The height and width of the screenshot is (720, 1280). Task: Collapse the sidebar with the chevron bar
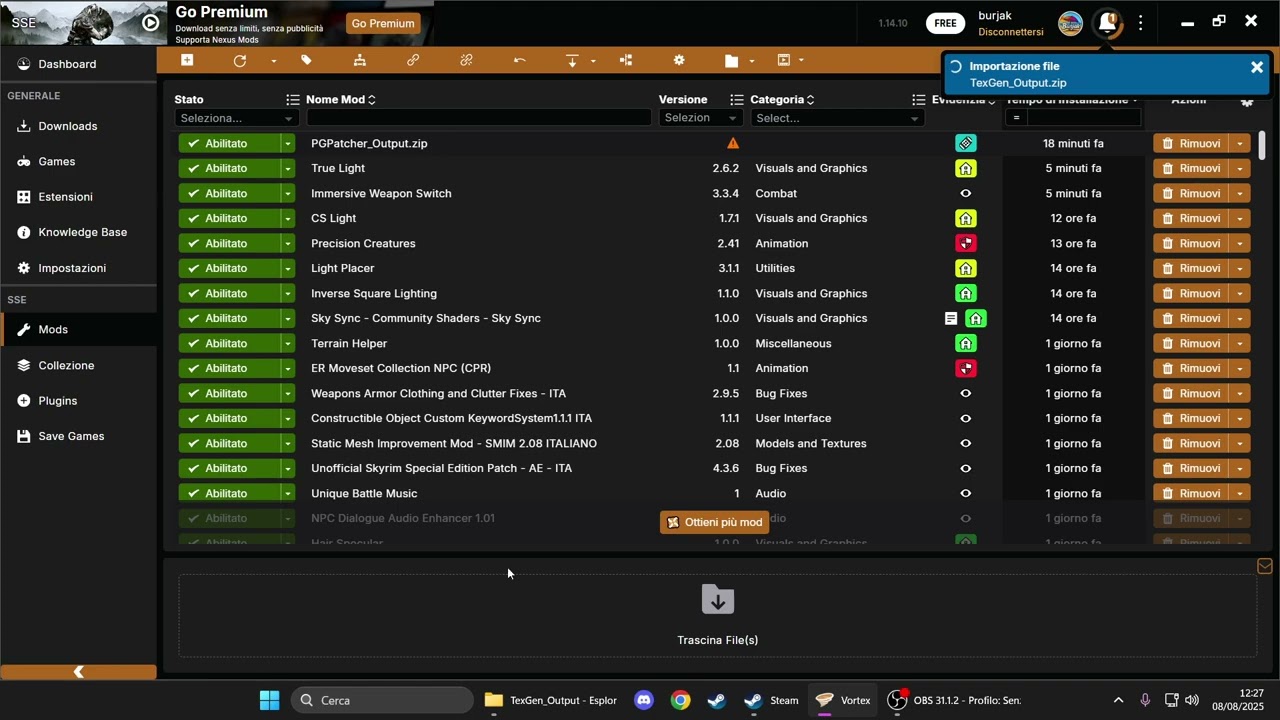[78, 672]
